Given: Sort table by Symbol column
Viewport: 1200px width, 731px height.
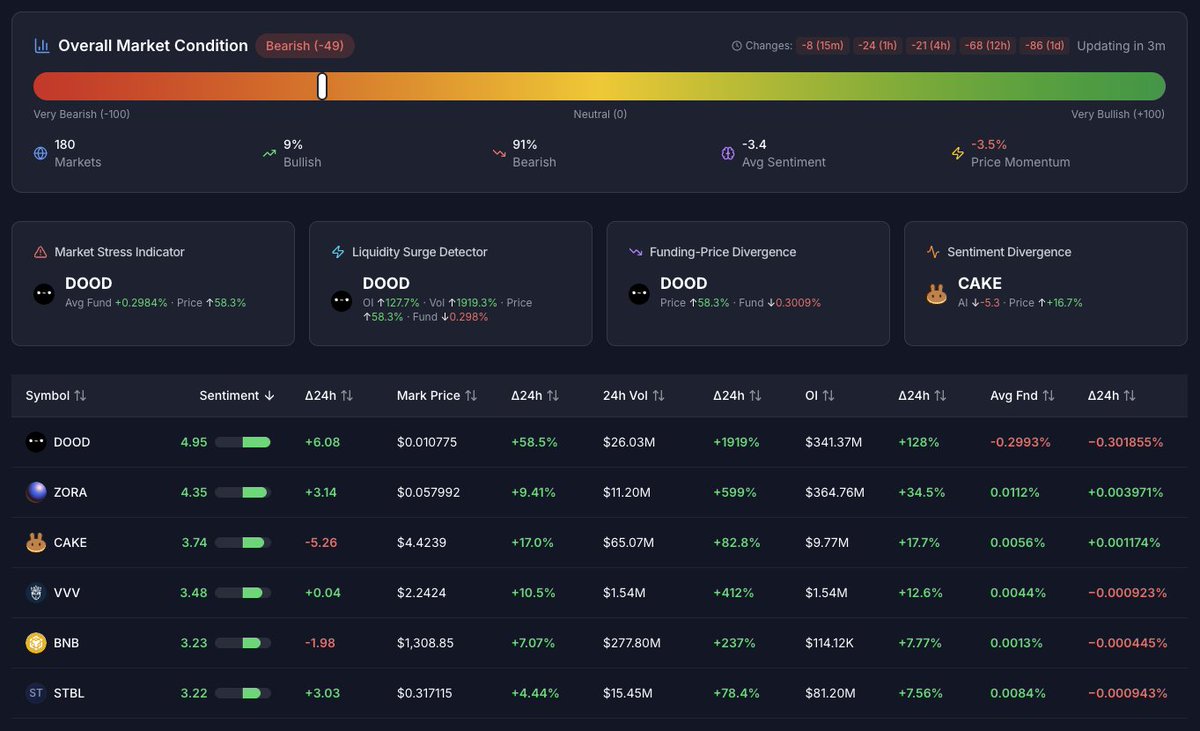Looking at the screenshot, I should point(56,395).
